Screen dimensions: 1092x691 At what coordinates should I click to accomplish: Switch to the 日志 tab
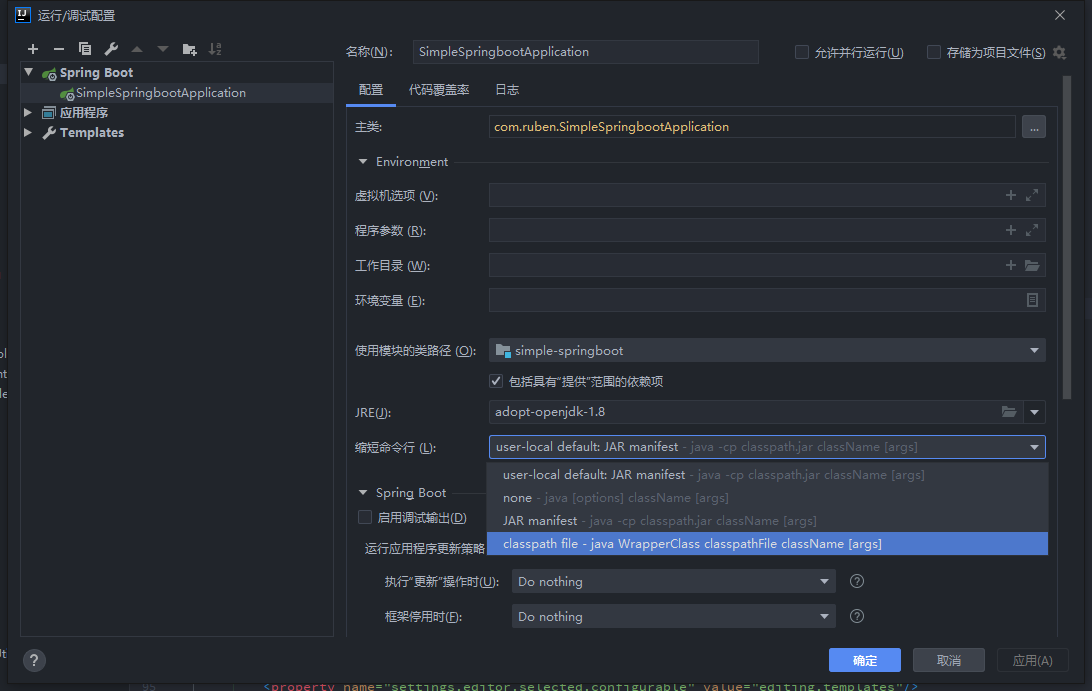507,90
